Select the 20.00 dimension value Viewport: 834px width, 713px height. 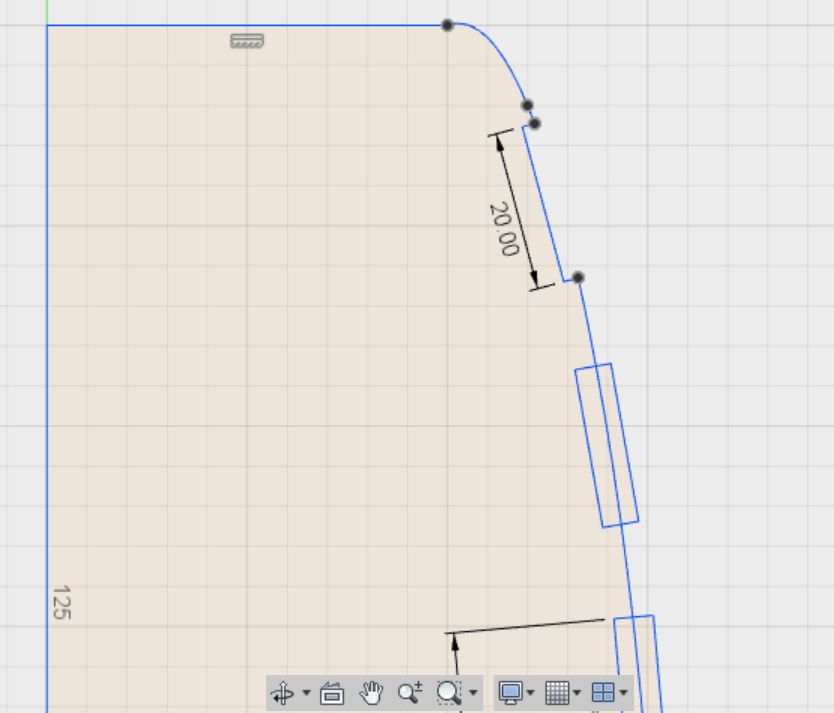(503, 229)
